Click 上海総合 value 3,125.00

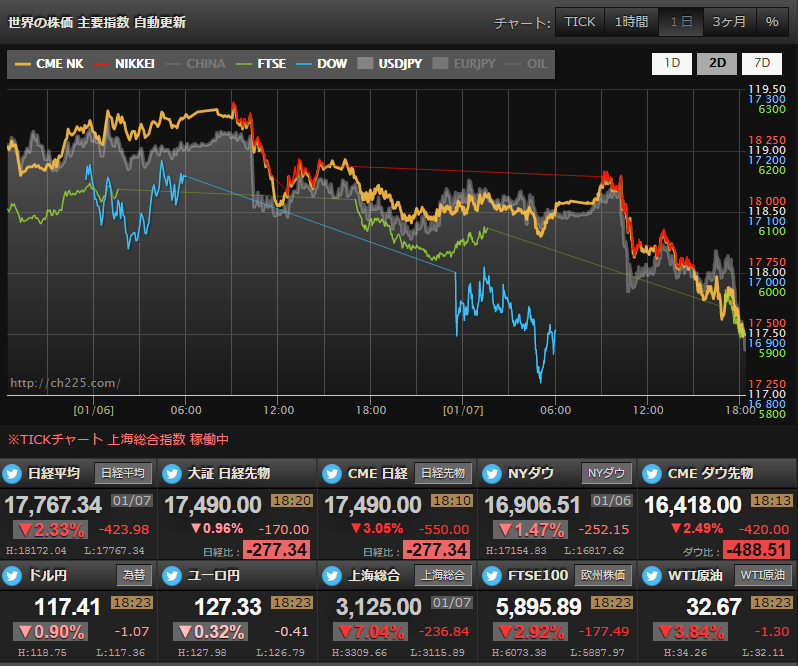(x=379, y=606)
